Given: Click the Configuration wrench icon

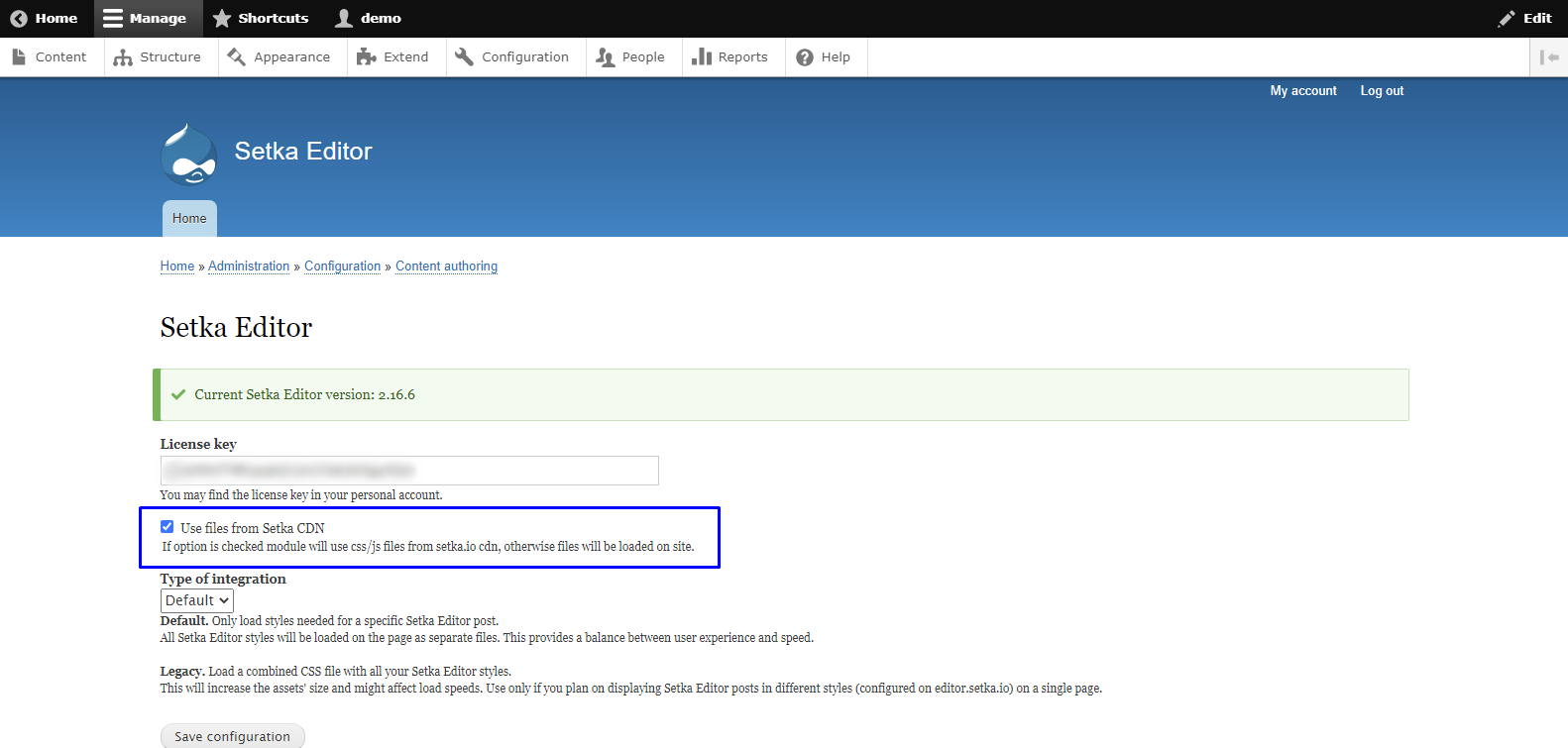Looking at the screenshot, I should (x=464, y=57).
